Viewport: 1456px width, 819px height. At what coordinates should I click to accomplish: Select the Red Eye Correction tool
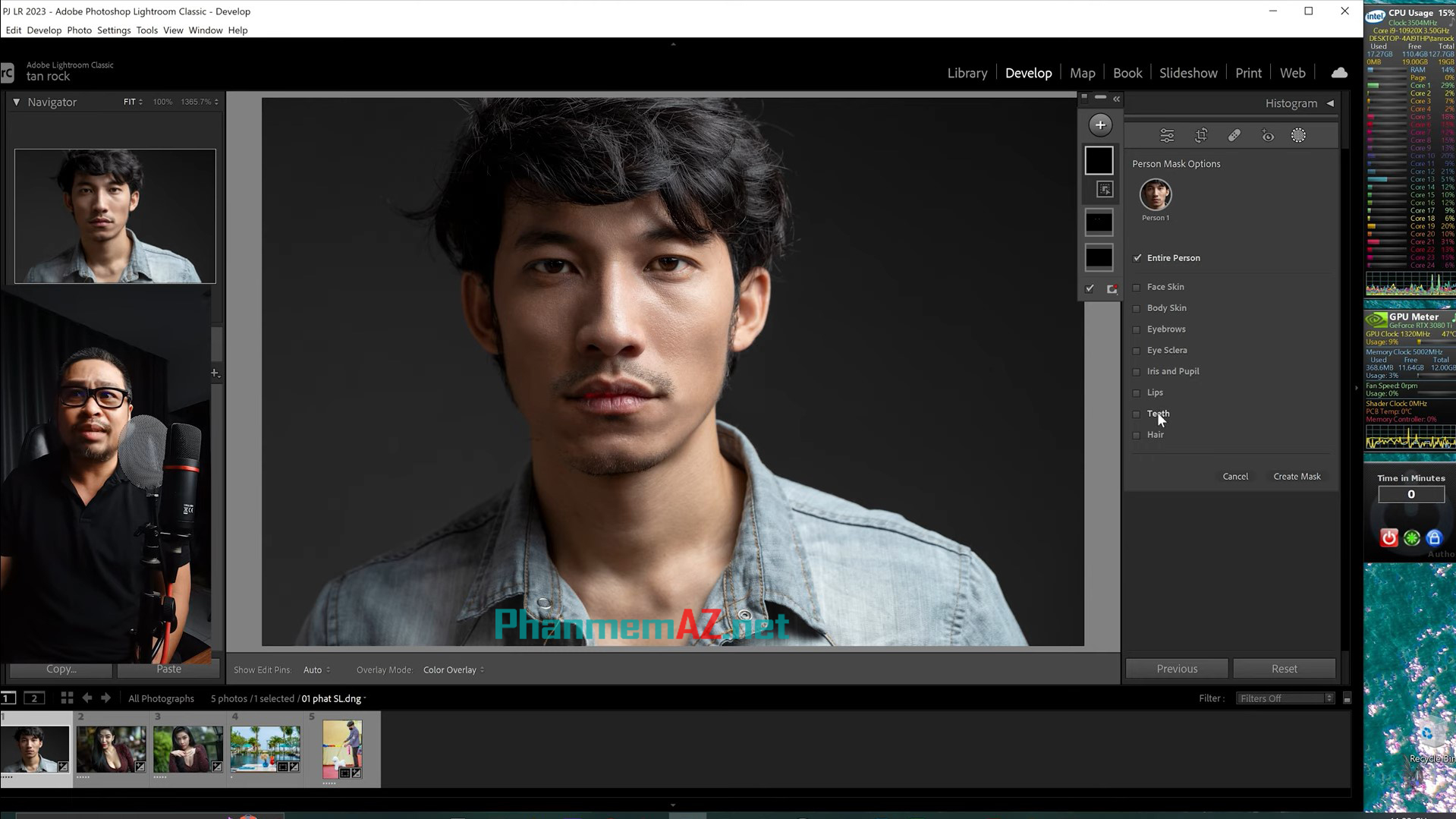(1267, 134)
